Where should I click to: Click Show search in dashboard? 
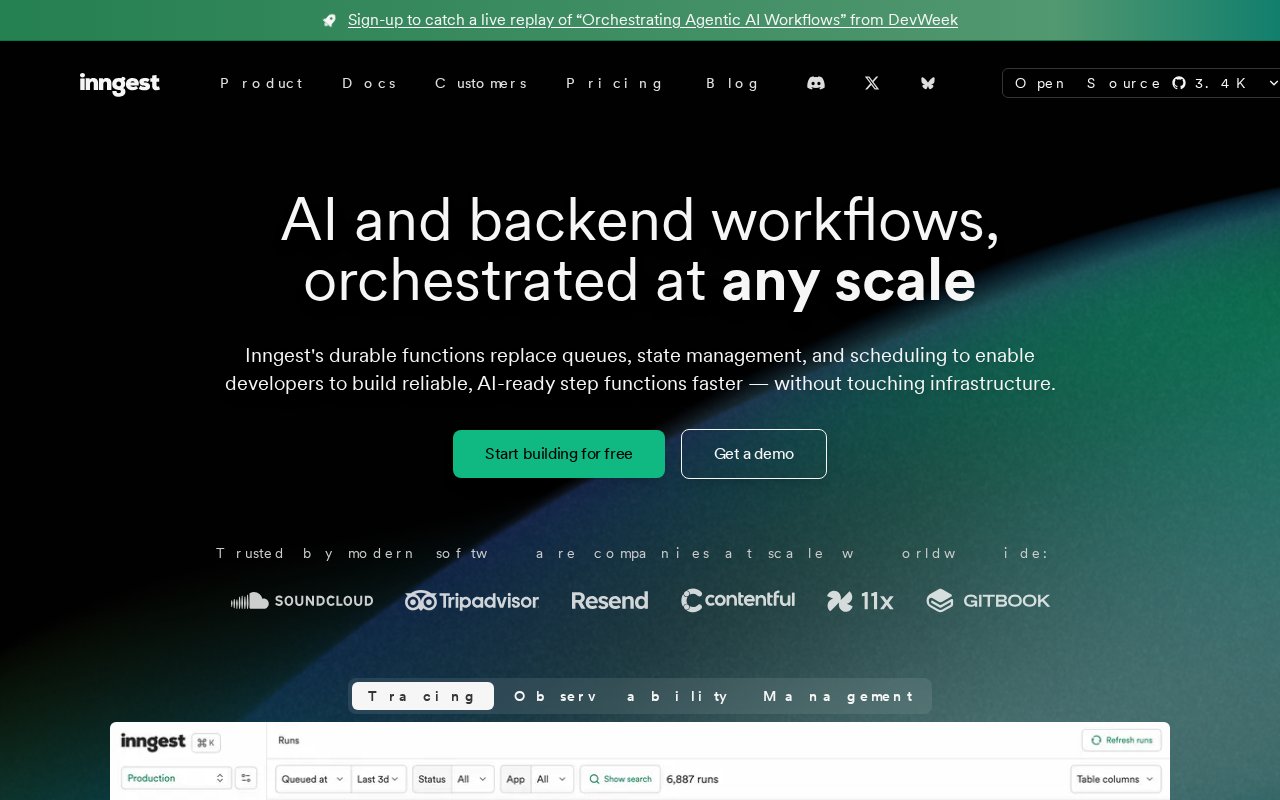pyautogui.click(x=620, y=779)
